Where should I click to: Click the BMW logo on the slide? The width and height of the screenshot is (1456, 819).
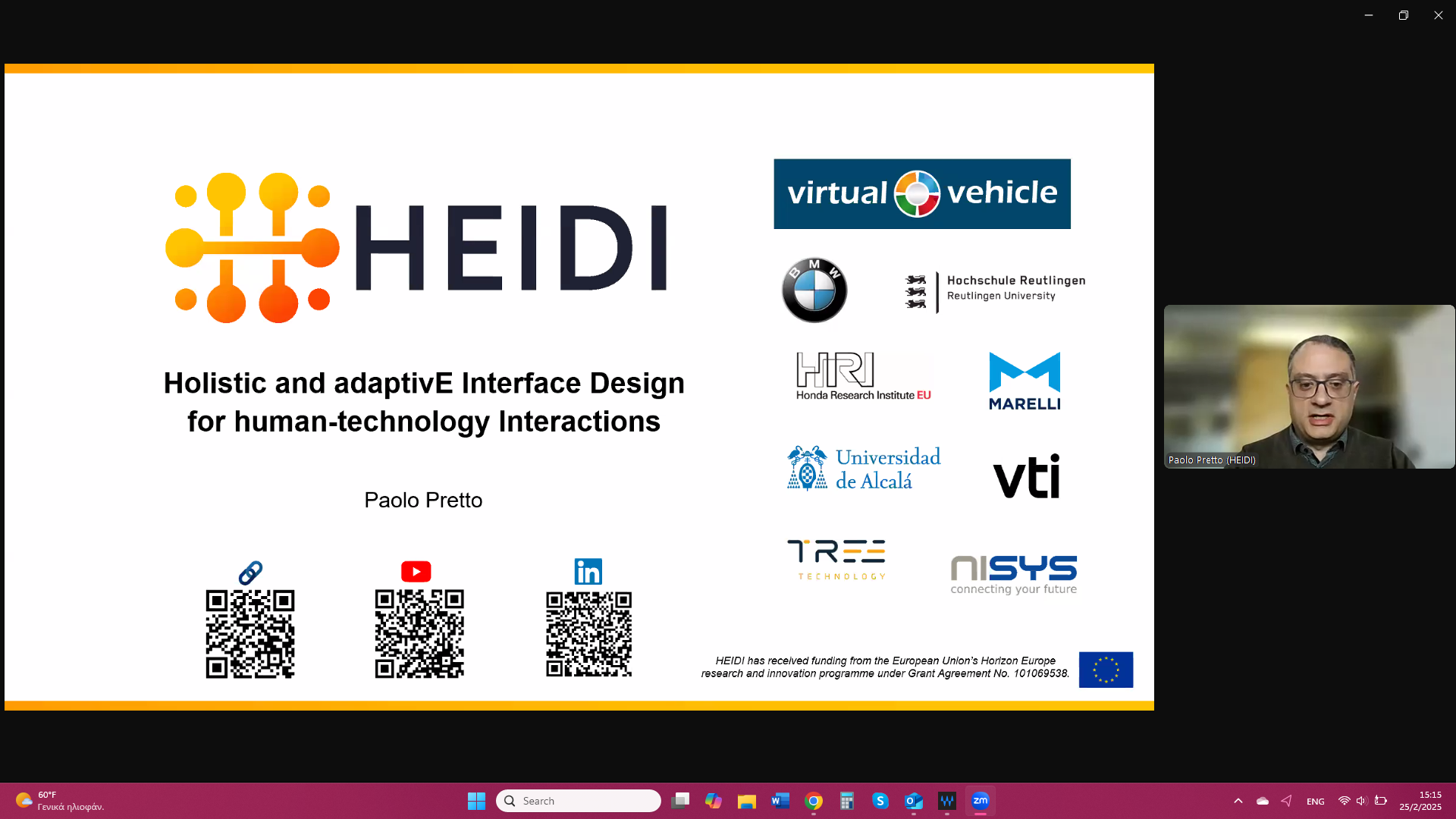(814, 290)
